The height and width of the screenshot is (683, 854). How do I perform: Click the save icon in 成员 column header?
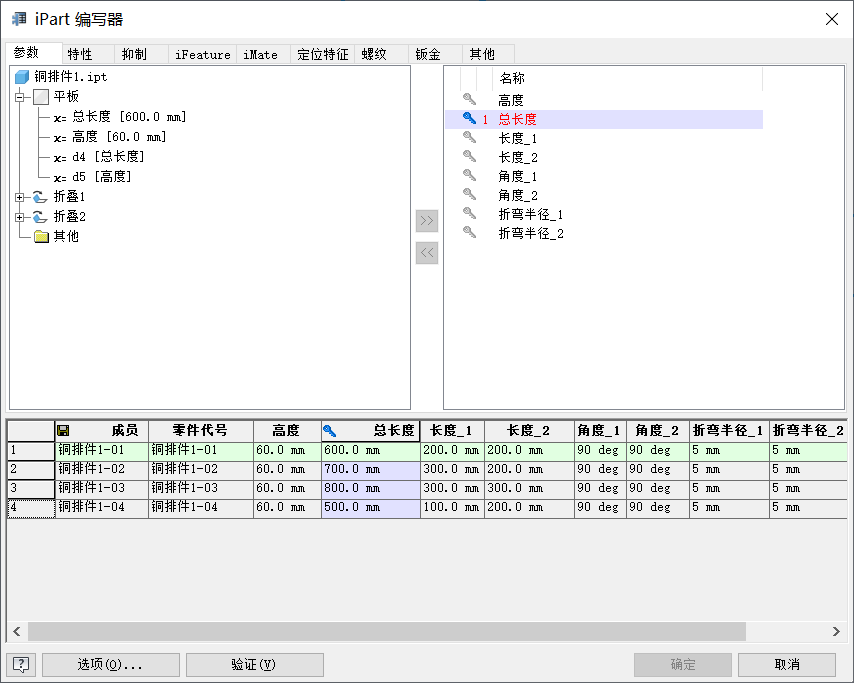(63, 431)
